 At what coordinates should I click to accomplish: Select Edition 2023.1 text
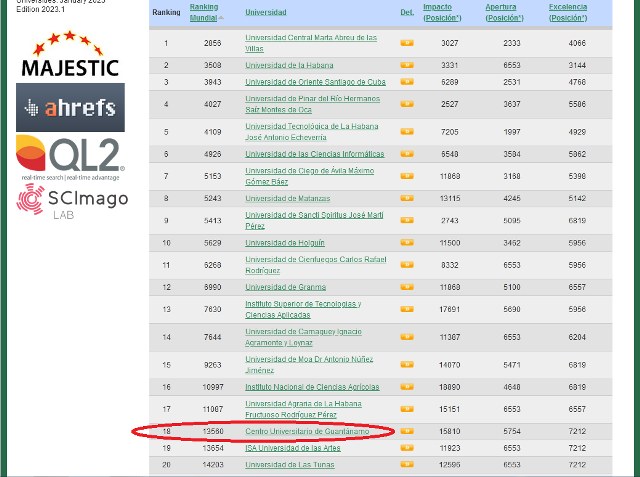[x=40, y=9]
